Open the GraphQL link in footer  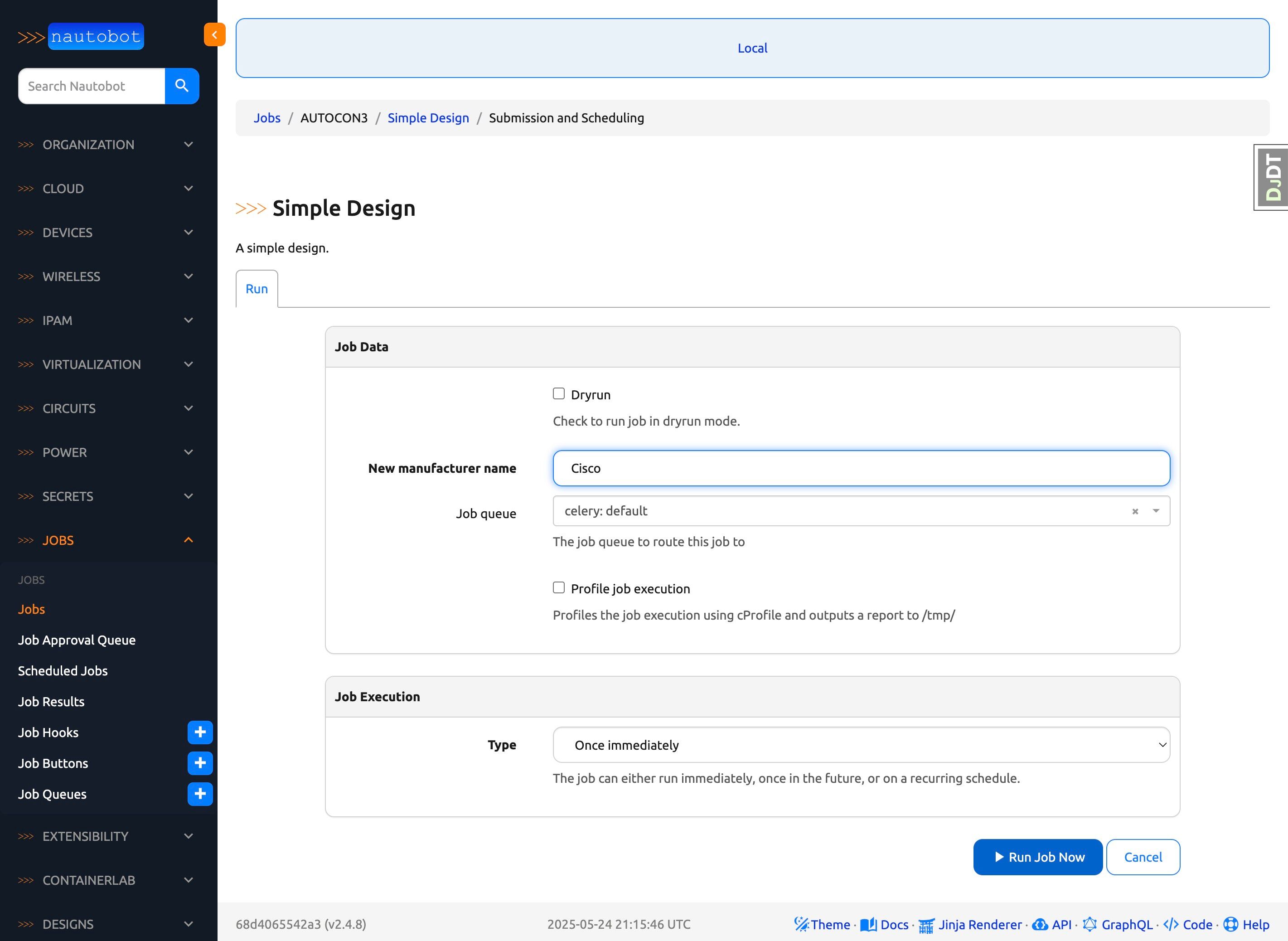pos(1119,925)
